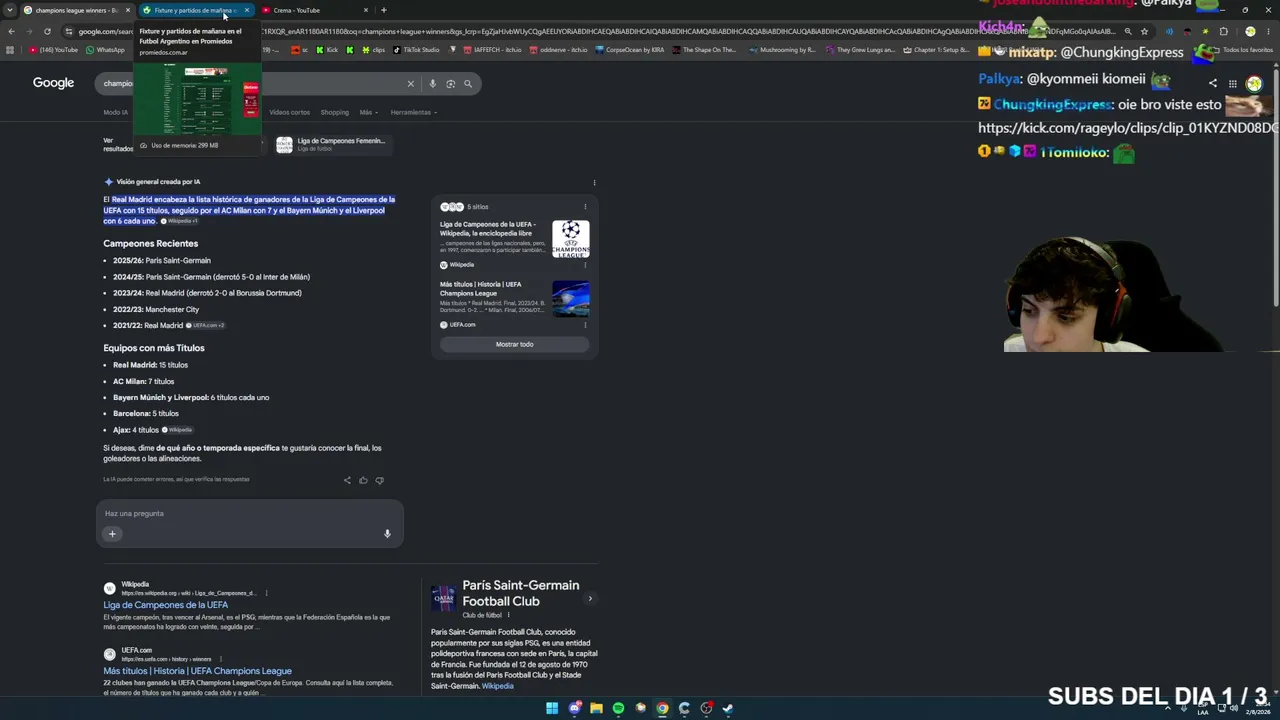Open options for Wikipedia source card

pyautogui.click(x=585, y=265)
